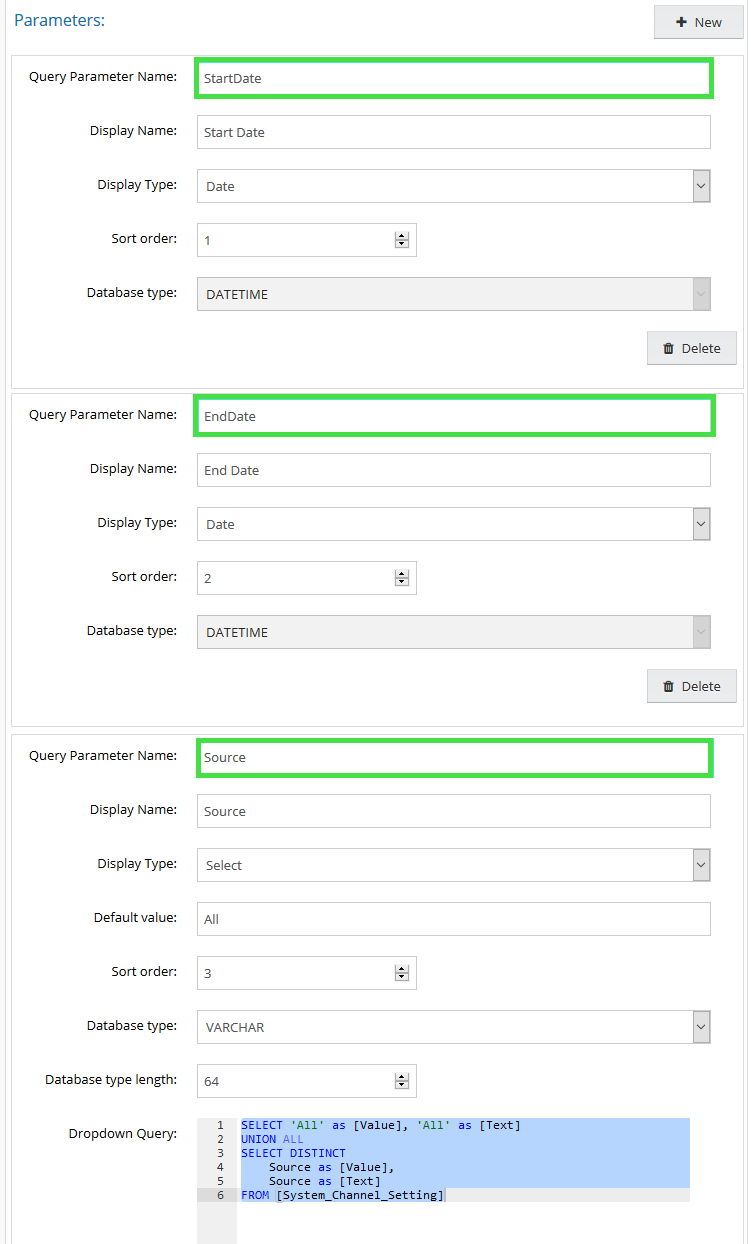Viewport: 751px width, 1244px height.
Task: Click the Sort order field with value 2
Action: pos(297,578)
